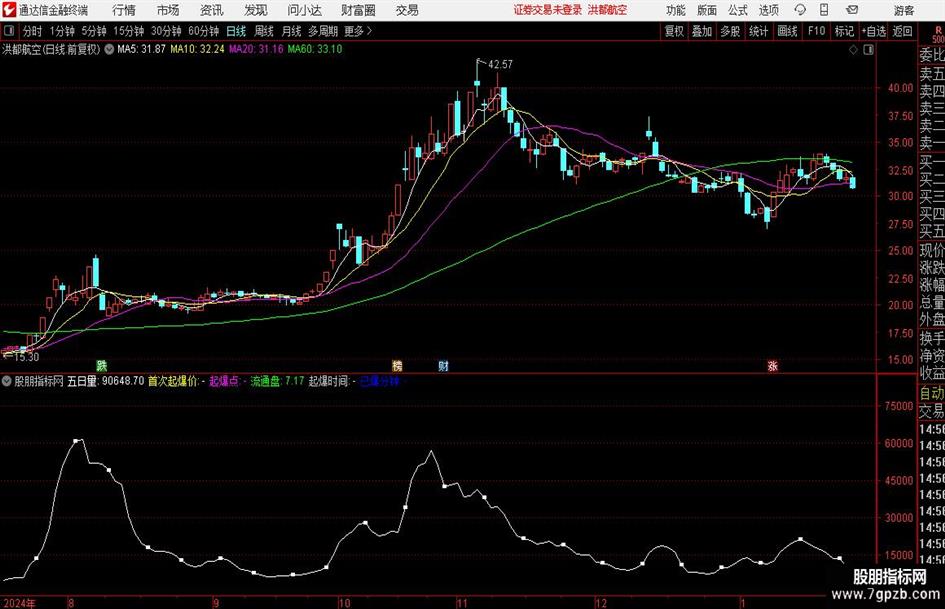Click the 2024年 date axis label
Screen dimensions: 945x609
[x=19, y=603]
